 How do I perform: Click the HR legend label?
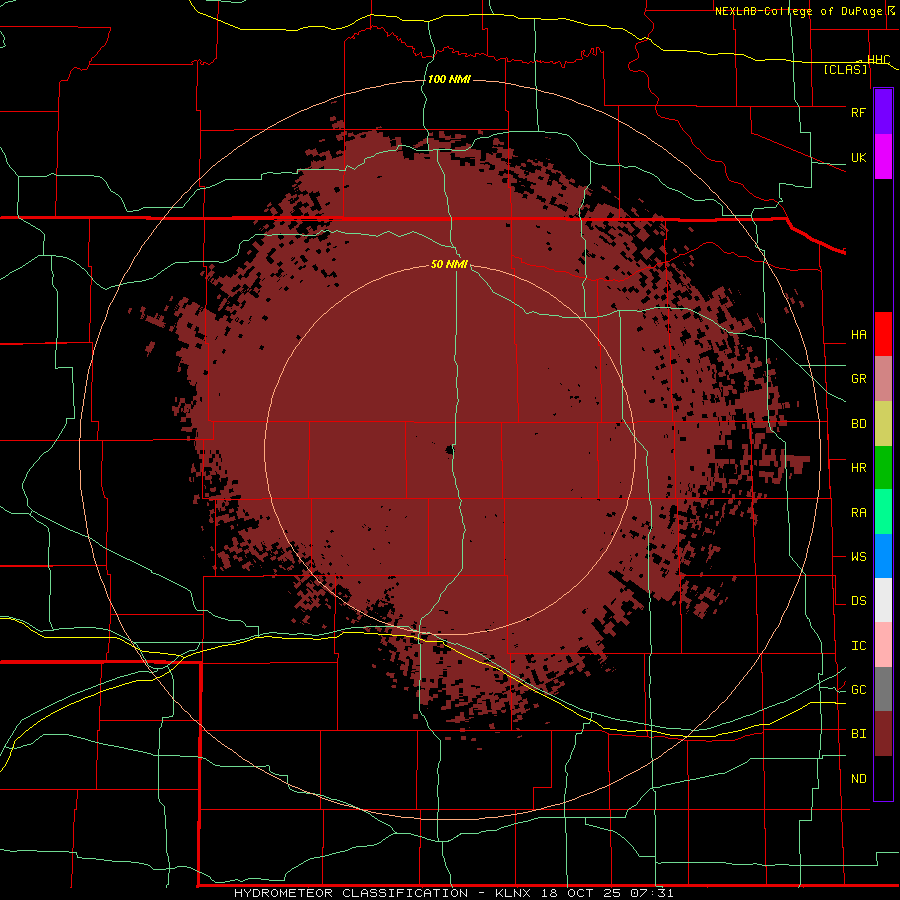859,468
